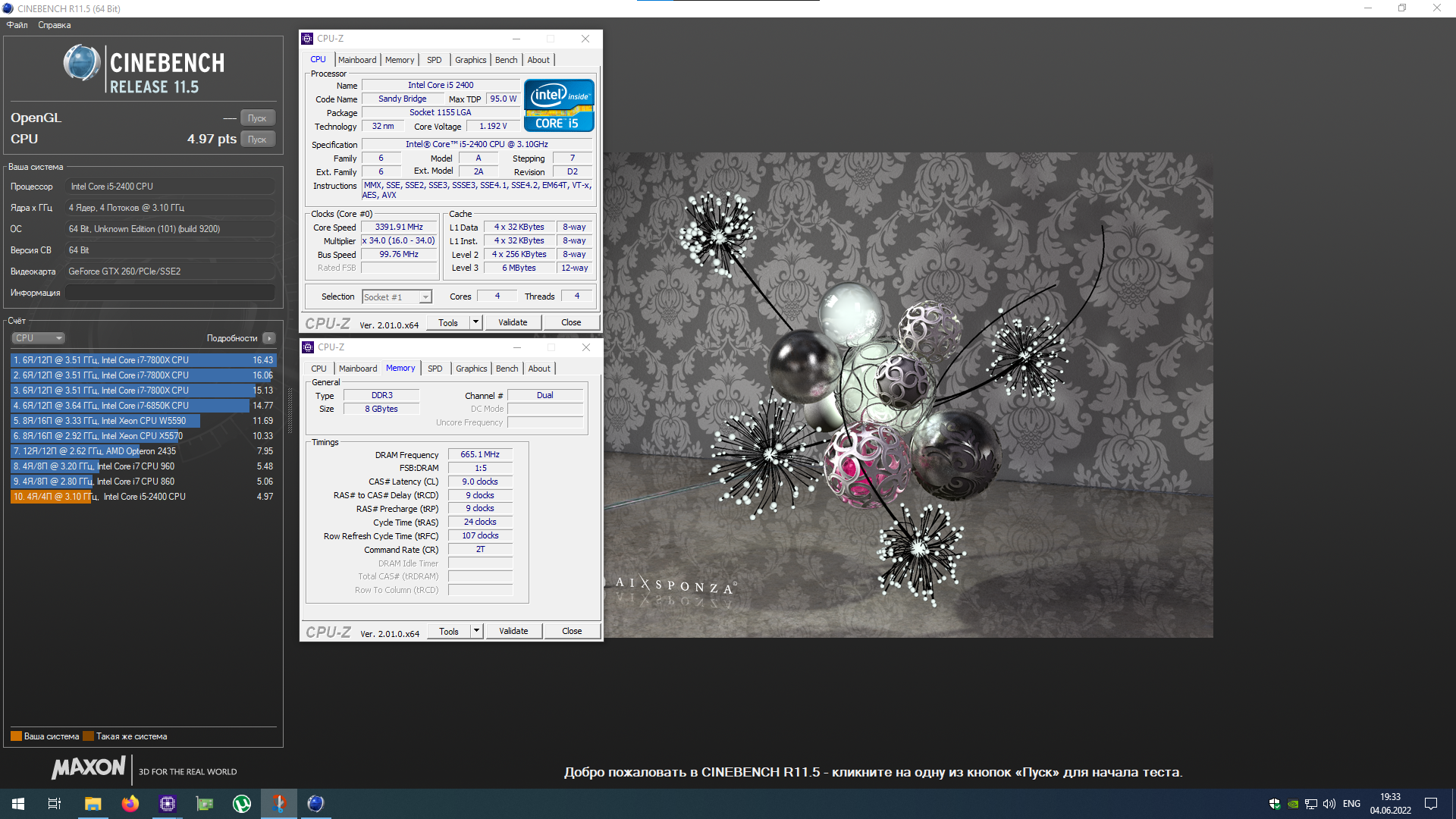Expand Tools dropdown arrow in top CPU-Z

476,322
